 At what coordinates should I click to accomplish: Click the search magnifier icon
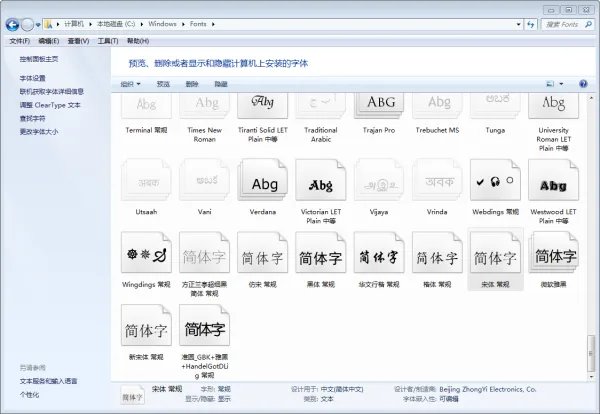[588, 24]
